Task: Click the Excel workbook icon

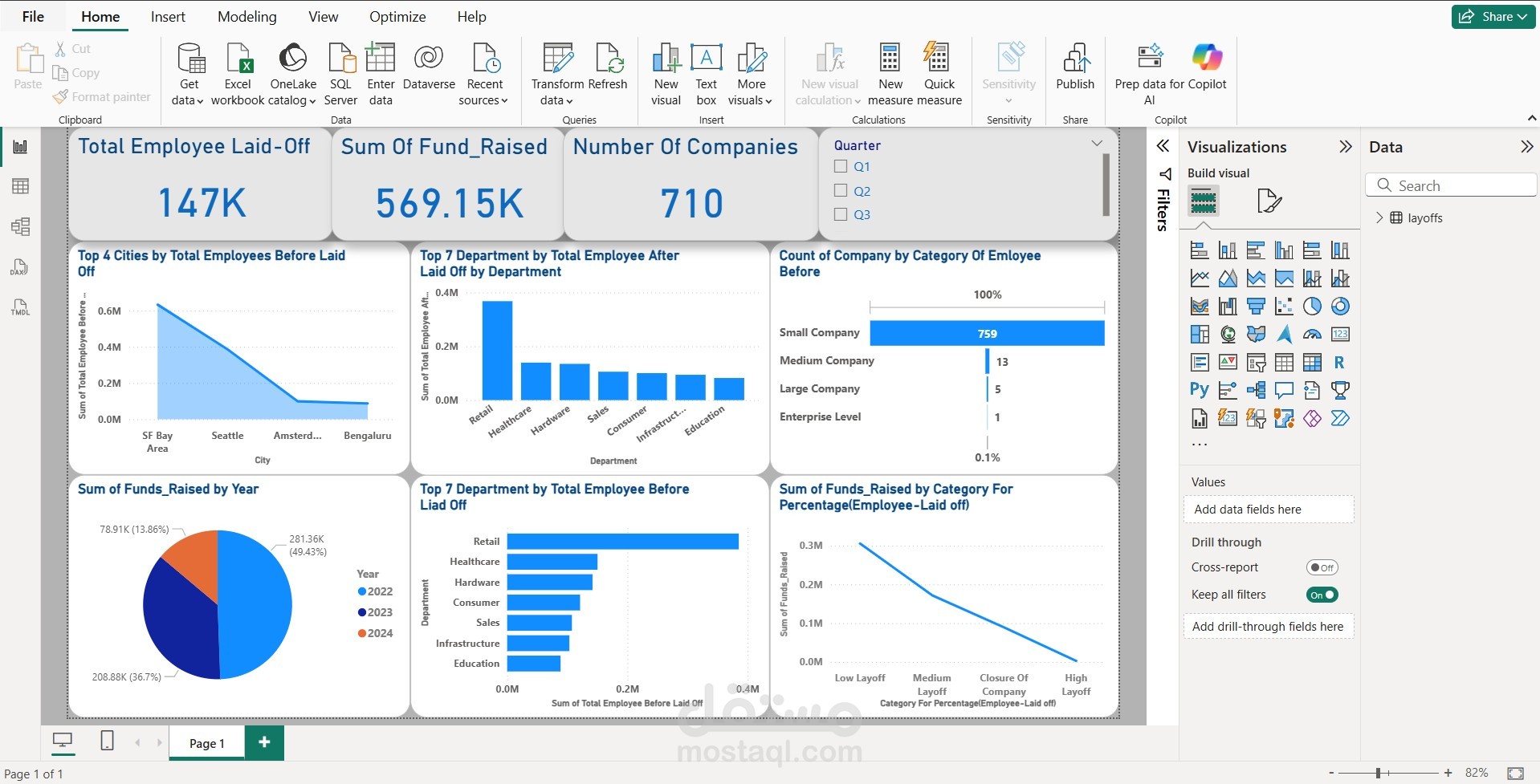Action: (x=238, y=60)
